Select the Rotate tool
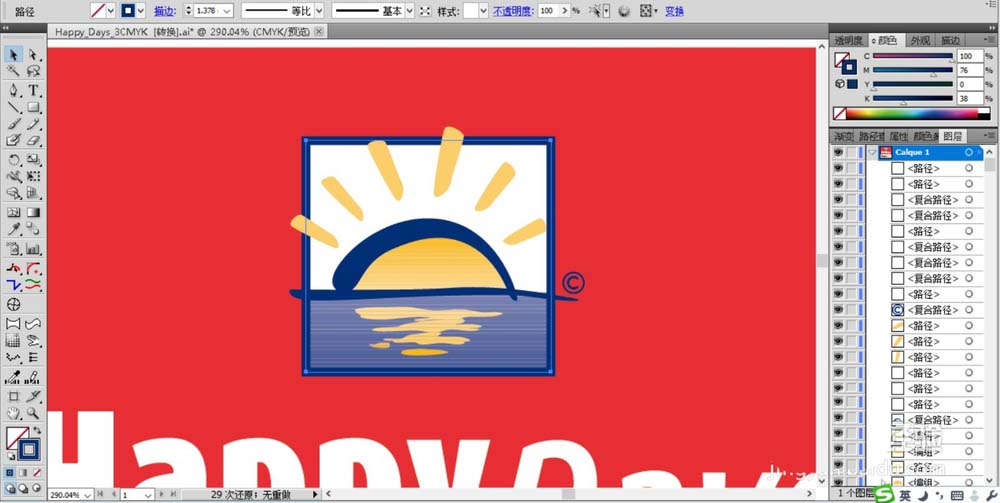The height and width of the screenshot is (503, 1000). (13, 159)
